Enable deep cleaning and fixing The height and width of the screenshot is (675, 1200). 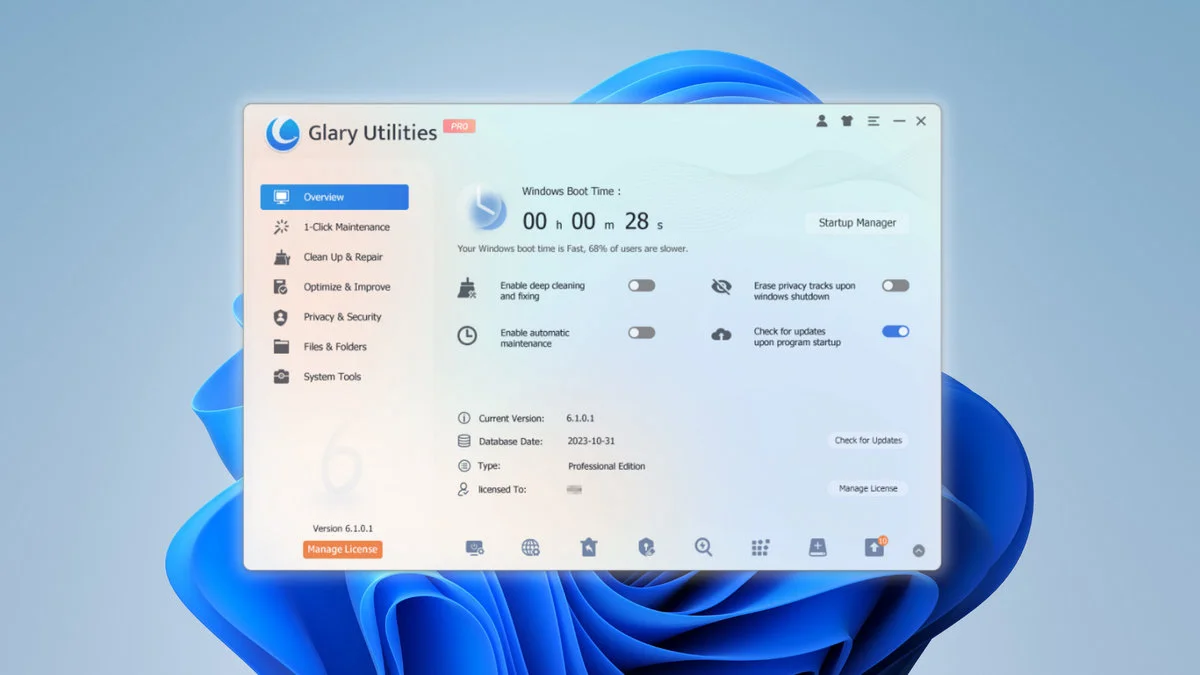[641, 285]
